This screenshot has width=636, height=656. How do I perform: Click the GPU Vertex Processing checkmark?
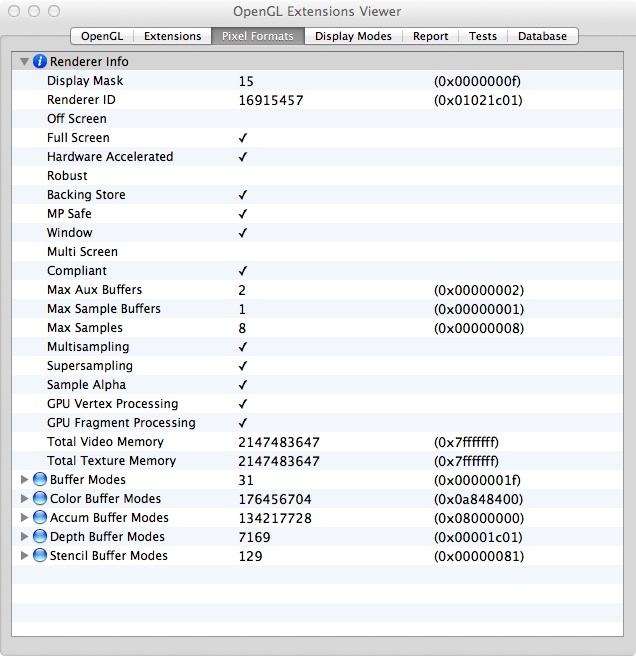coord(243,404)
